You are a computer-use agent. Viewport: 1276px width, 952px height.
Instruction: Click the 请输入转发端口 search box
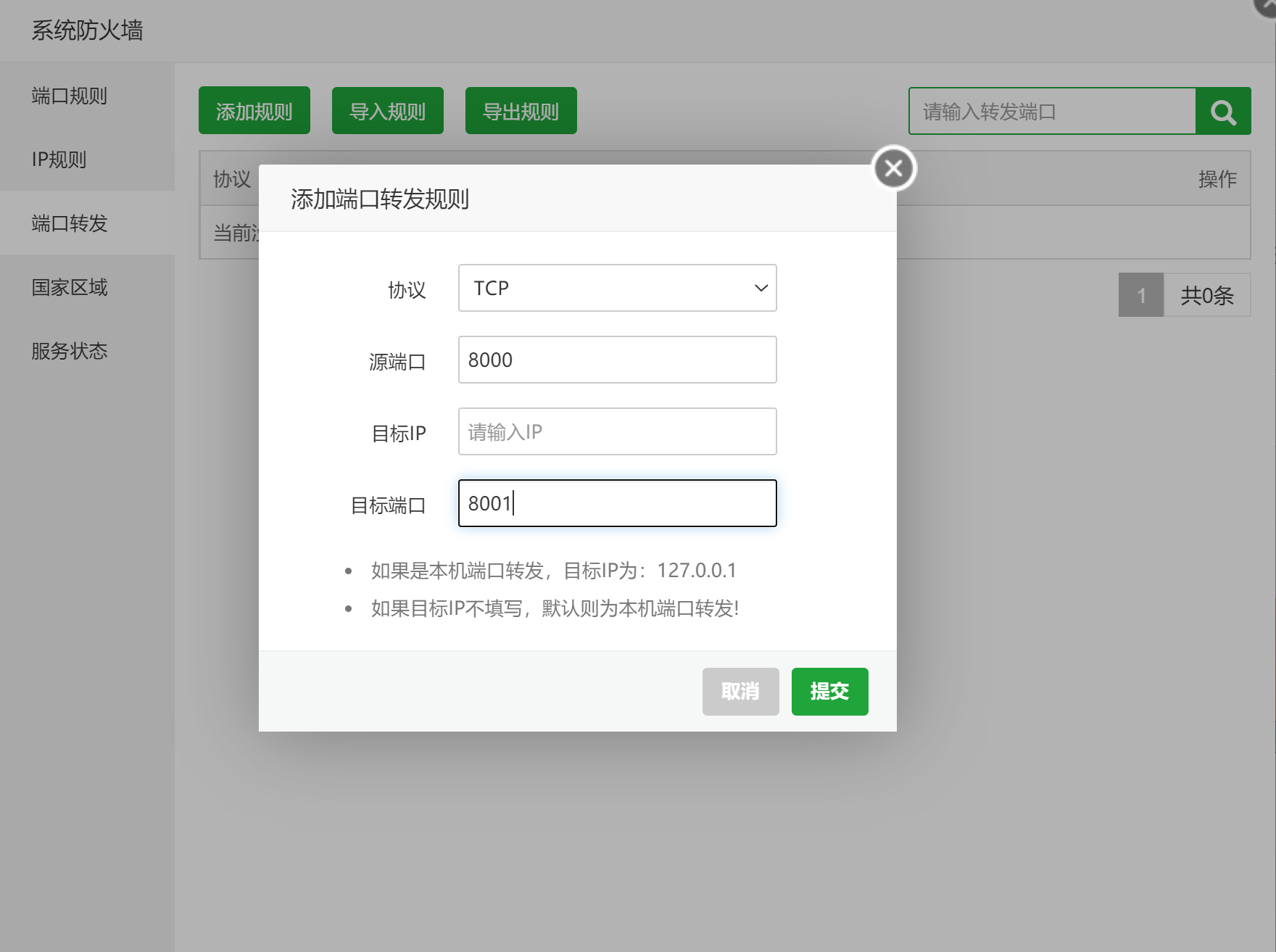coord(1051,112)
